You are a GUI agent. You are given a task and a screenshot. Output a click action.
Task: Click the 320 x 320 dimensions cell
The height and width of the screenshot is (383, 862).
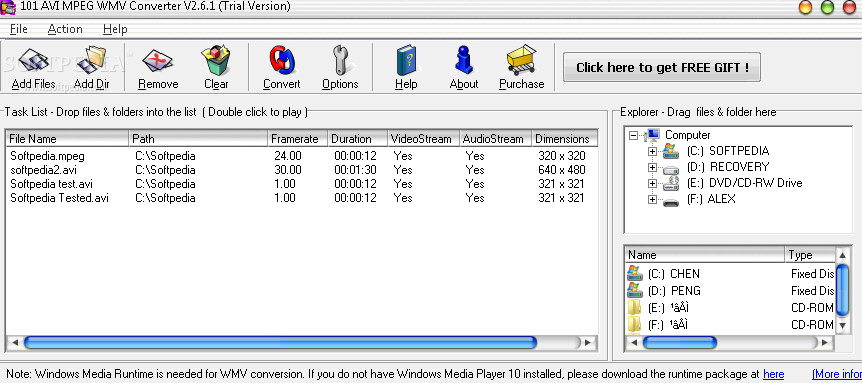coord(562,156)
